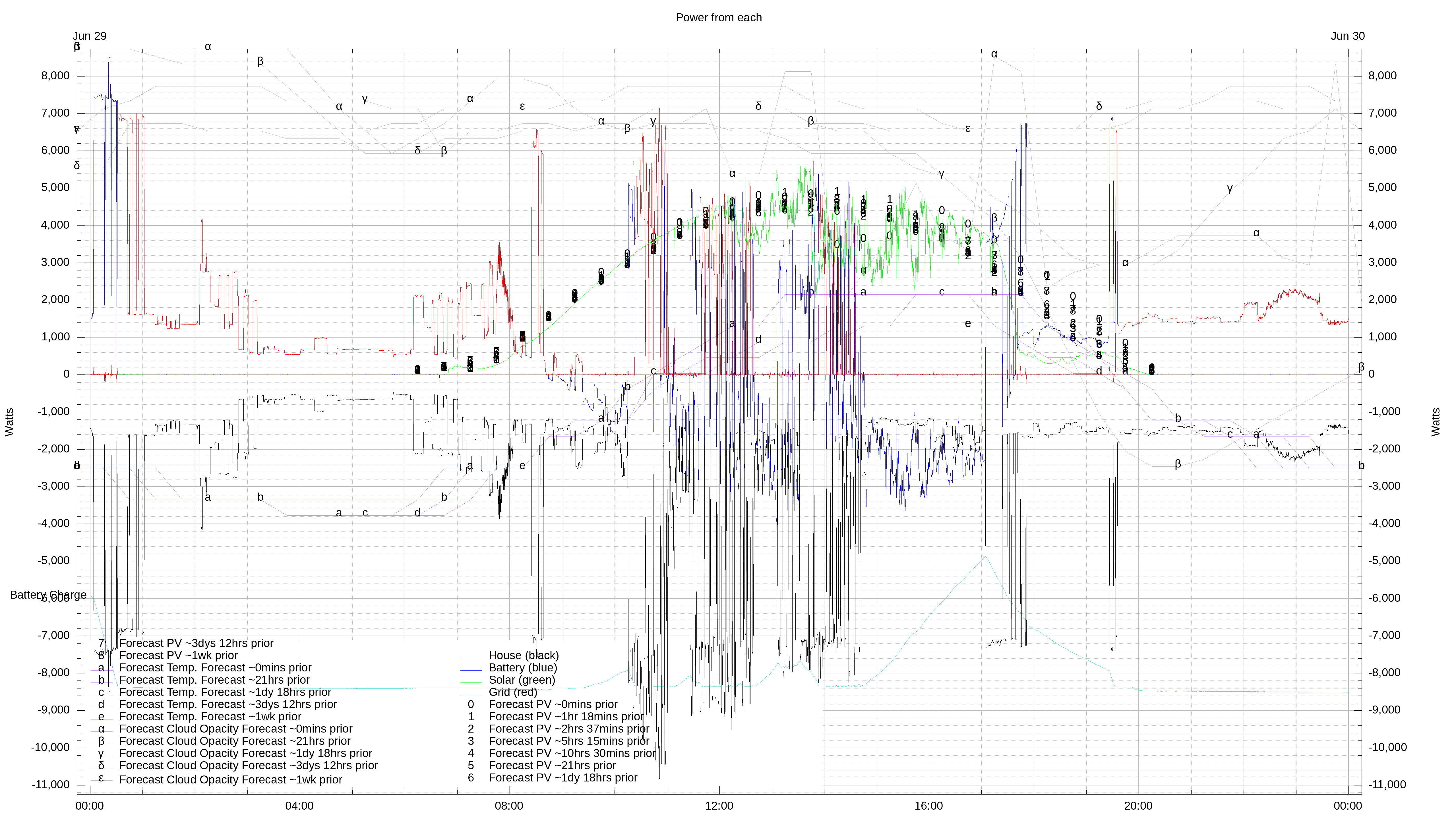Image resolution: width=1456 pixels, height=819 pixels.
Task: Click legend 'Forecast PV ~1hr 18mins prior'
Action: pyautogui.click(x=566, y=717)
